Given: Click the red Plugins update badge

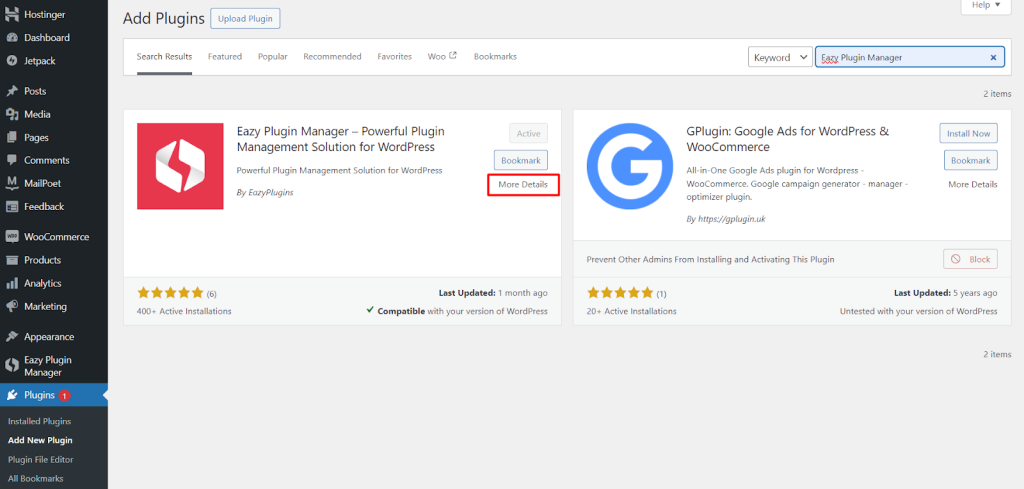Looking at the screenshot, I should [64, 396].
